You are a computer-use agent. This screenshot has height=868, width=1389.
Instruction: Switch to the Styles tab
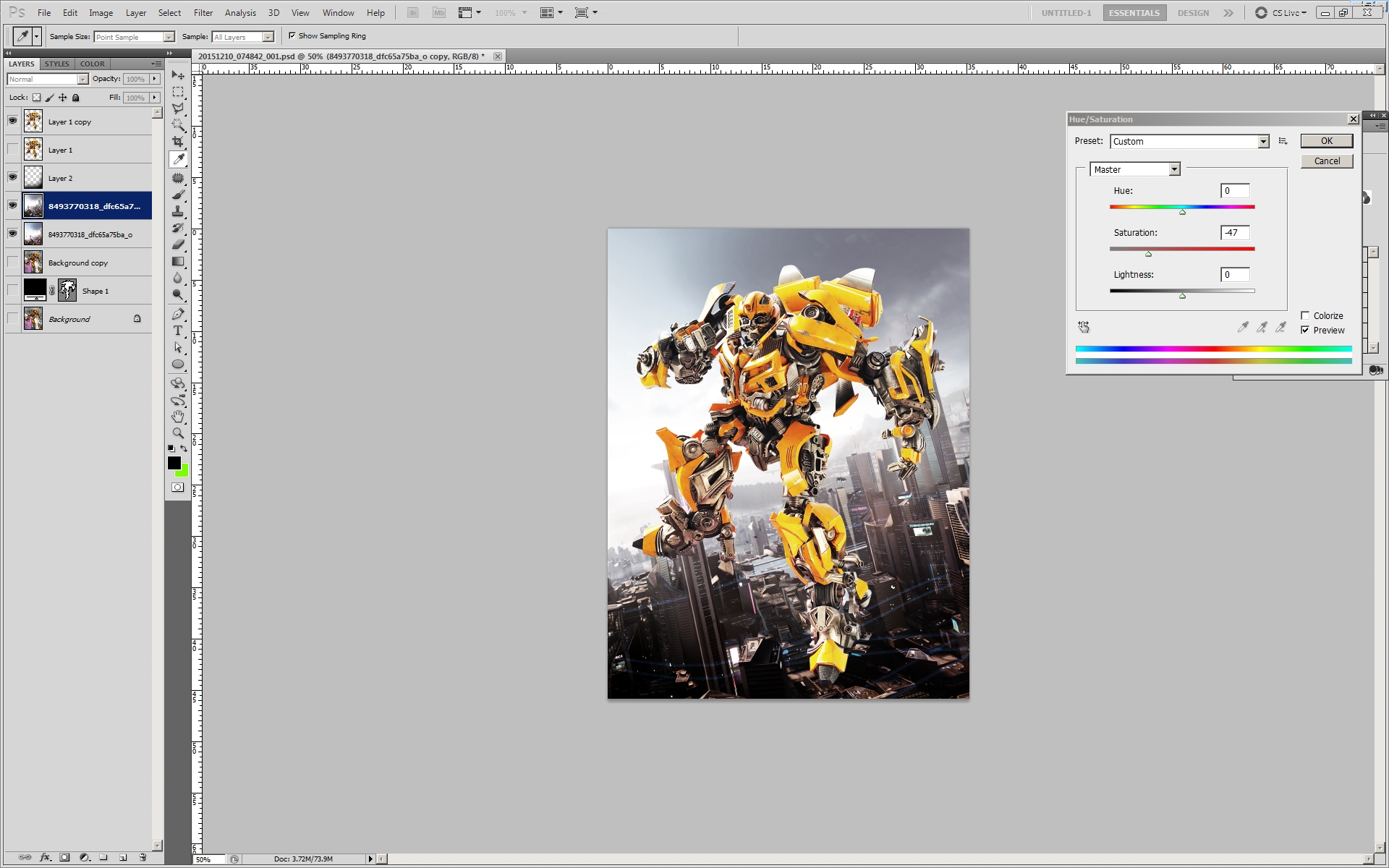coord(56,64)
